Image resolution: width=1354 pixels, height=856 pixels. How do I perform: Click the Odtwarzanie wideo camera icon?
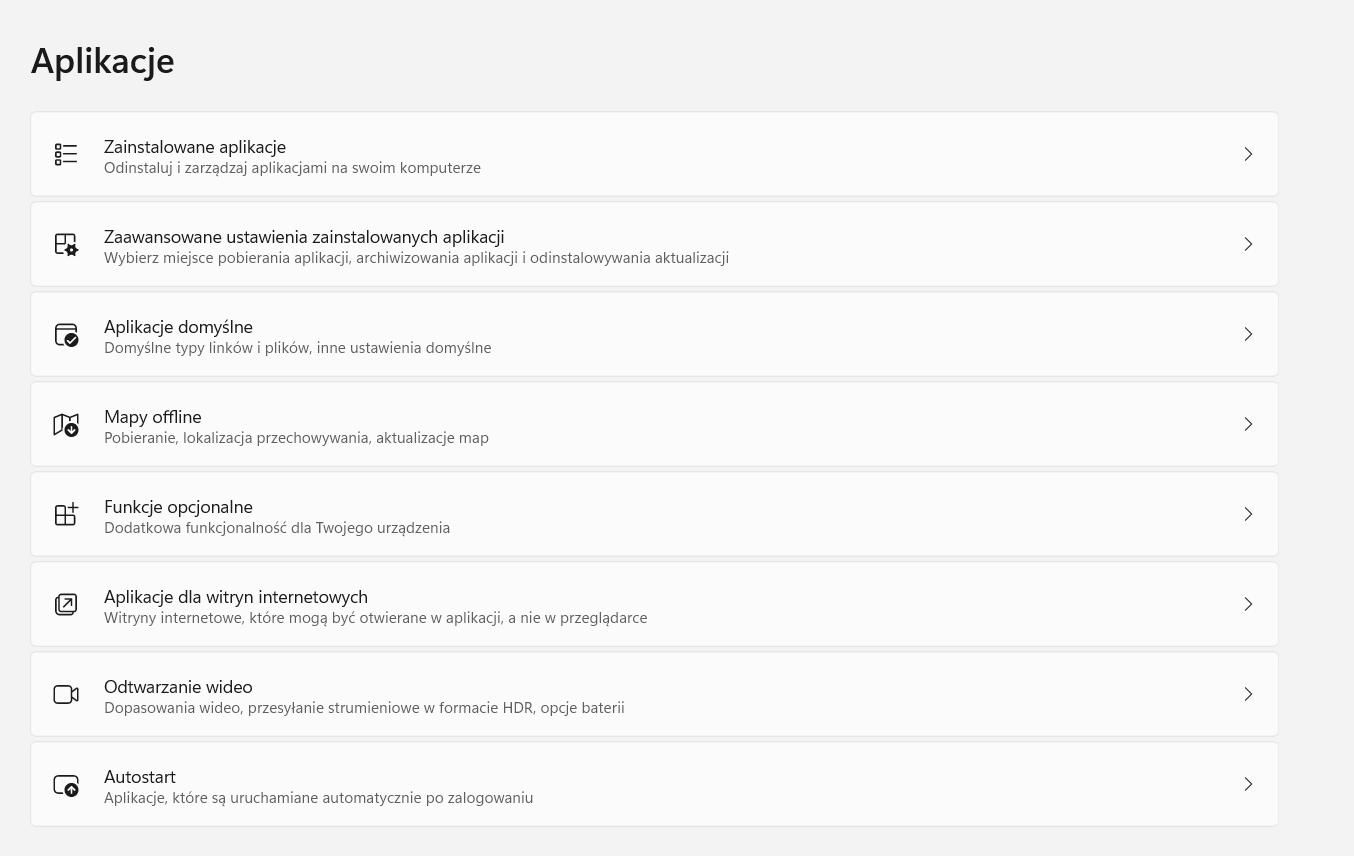pos(66,694)
